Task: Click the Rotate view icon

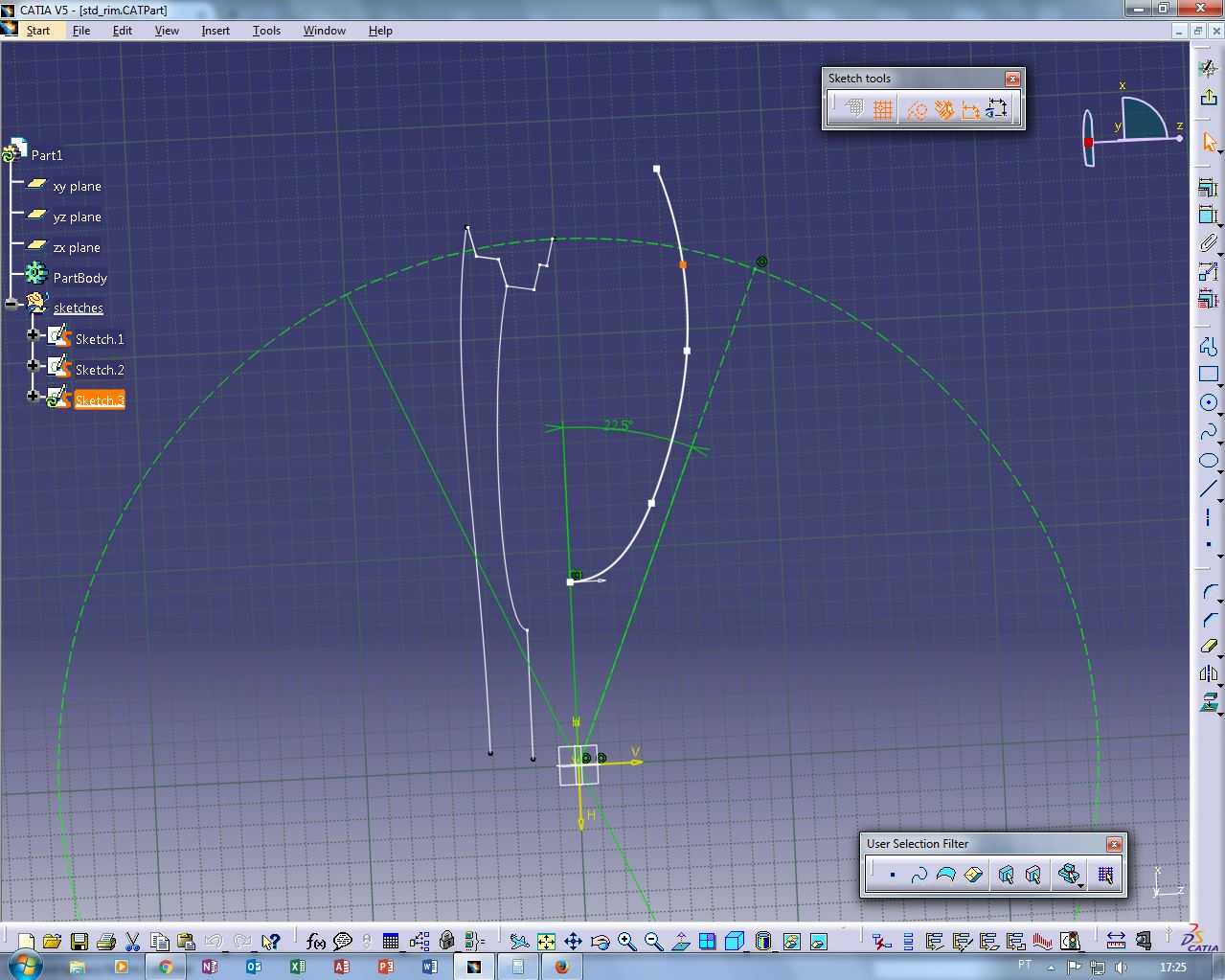Action: pos(600,942)
